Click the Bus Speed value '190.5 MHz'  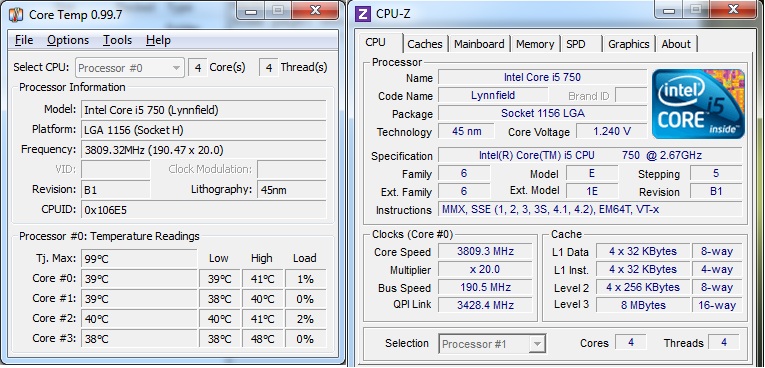(x=485, y=287)
